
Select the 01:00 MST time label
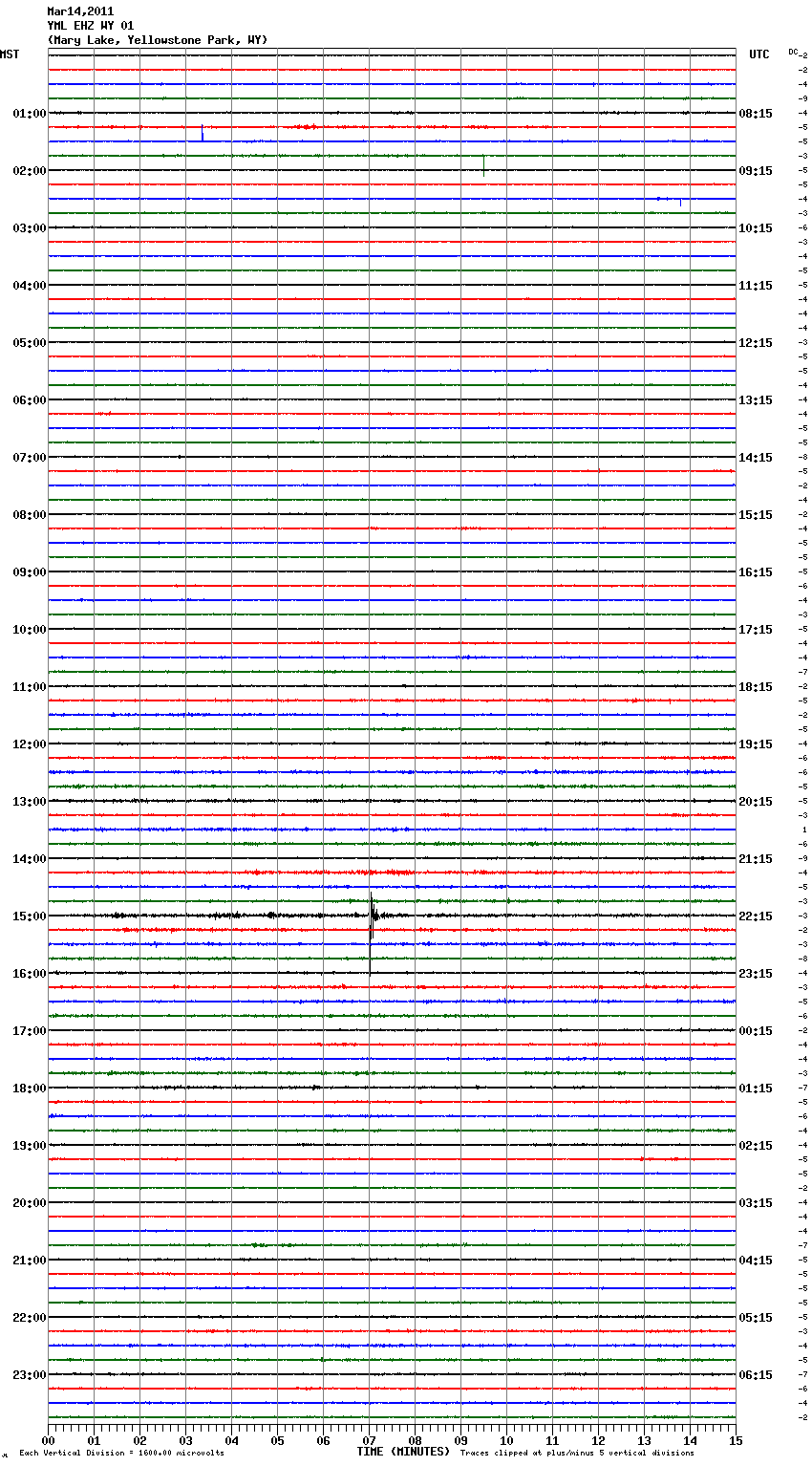coord(29,114)
